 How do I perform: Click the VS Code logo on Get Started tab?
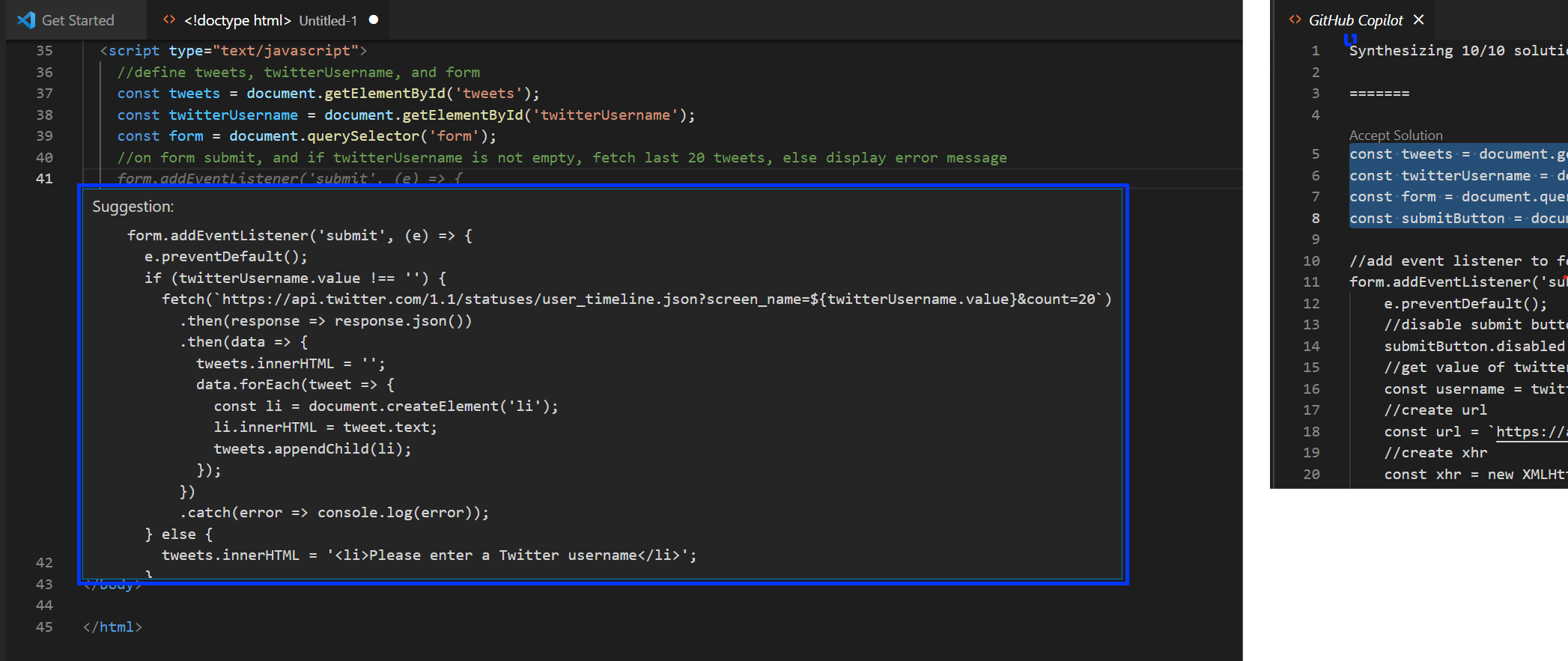[26, 20]
